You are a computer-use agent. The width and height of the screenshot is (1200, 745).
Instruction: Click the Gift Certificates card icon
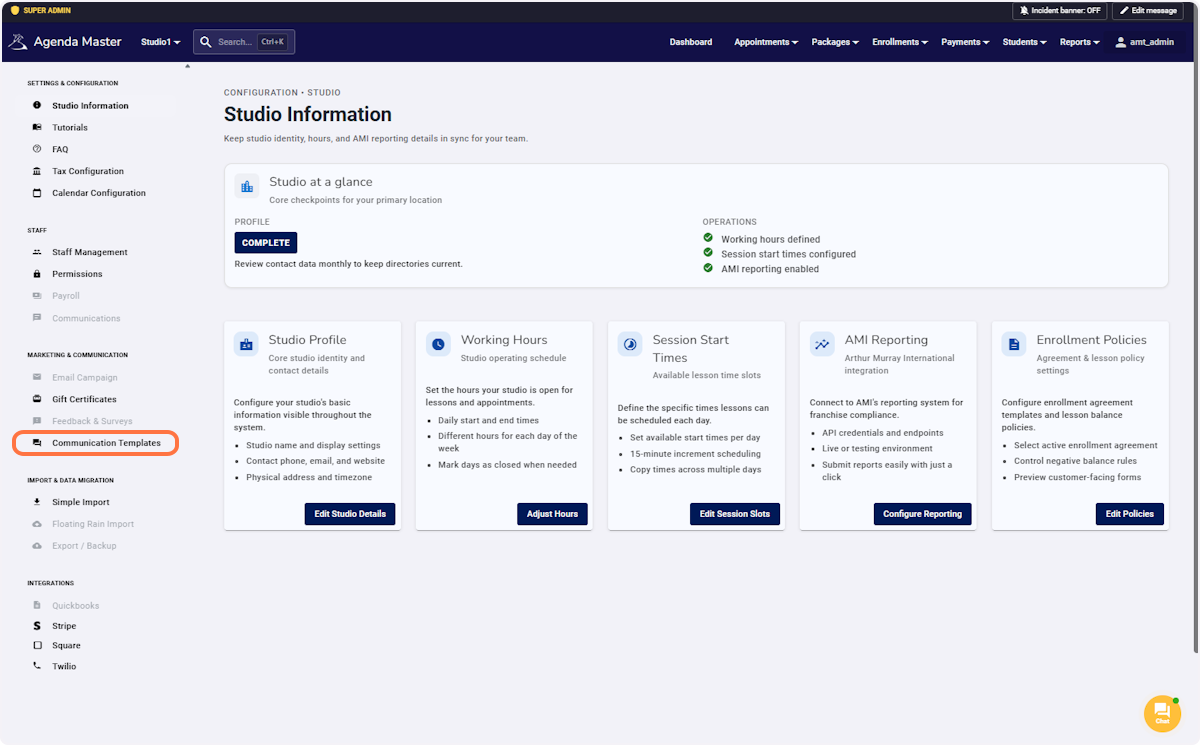tap(37, 399)
